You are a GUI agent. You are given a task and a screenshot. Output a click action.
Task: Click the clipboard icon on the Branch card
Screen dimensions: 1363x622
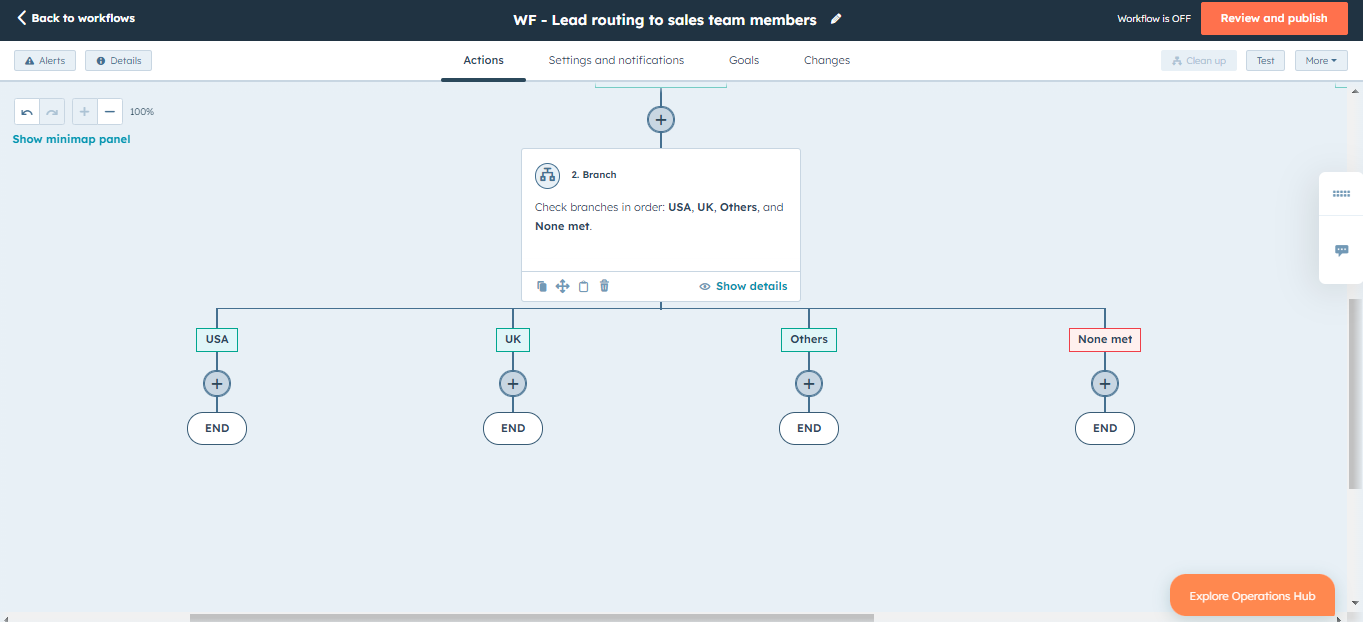pyautogui.click(x=583, y=285)
